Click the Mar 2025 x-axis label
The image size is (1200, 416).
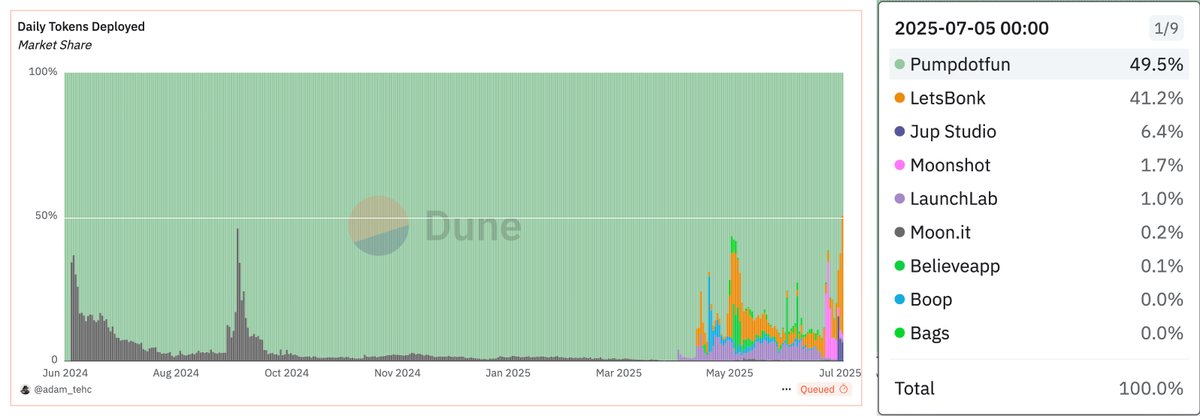618,373
